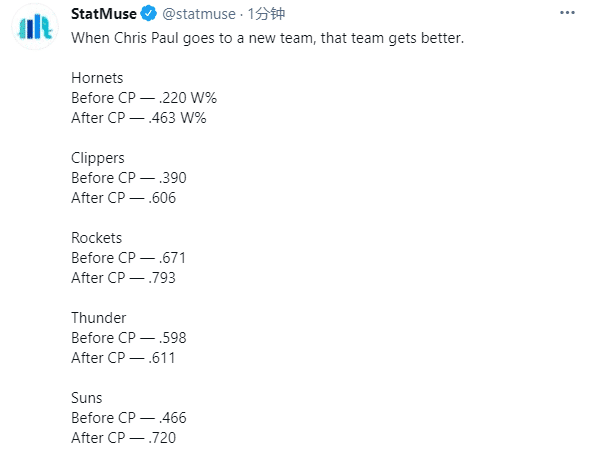Click the blue verified badge
Image resolution: width=591 pixels, height=457 pixels.
[x=149, y=14]
